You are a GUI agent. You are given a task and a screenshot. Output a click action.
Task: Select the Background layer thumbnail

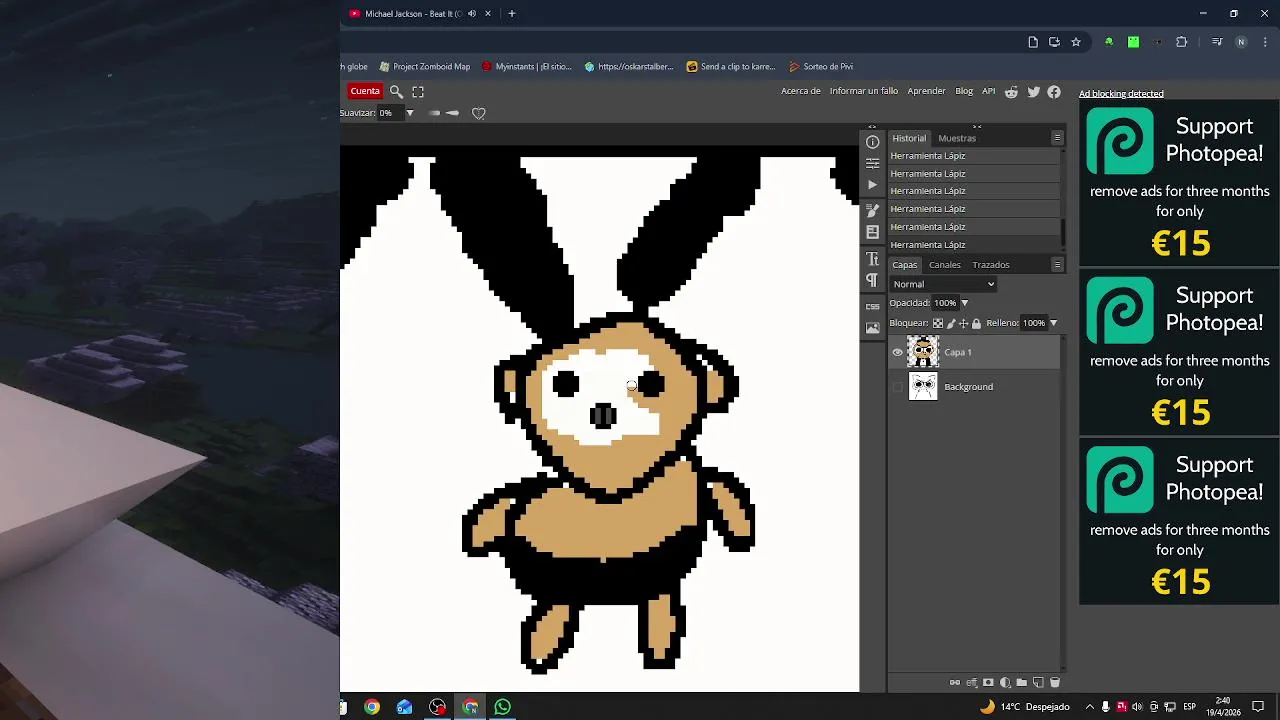click(923, 387)
